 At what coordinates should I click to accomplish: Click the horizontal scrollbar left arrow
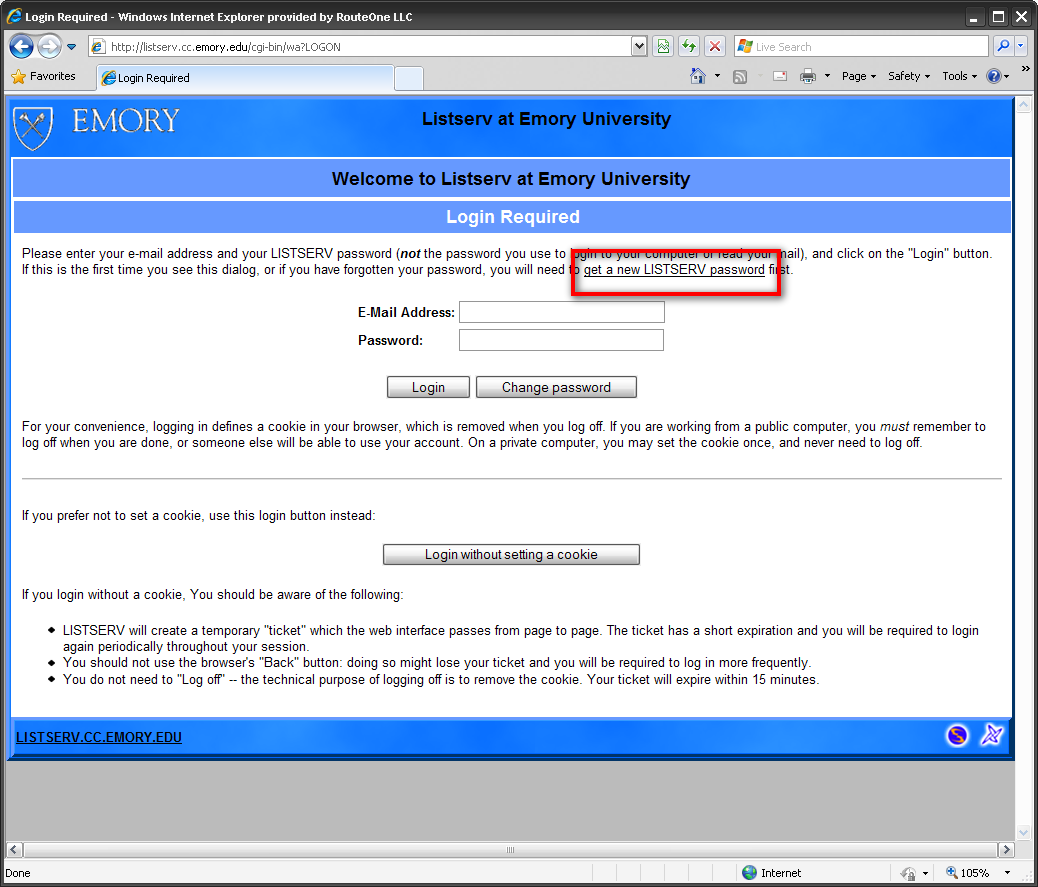15,849
